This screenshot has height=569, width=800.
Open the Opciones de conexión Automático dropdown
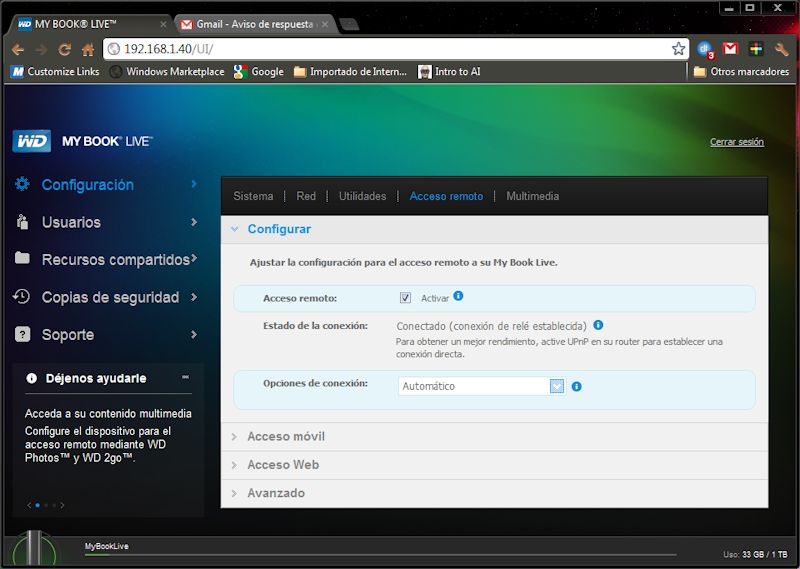click(482, 386)
